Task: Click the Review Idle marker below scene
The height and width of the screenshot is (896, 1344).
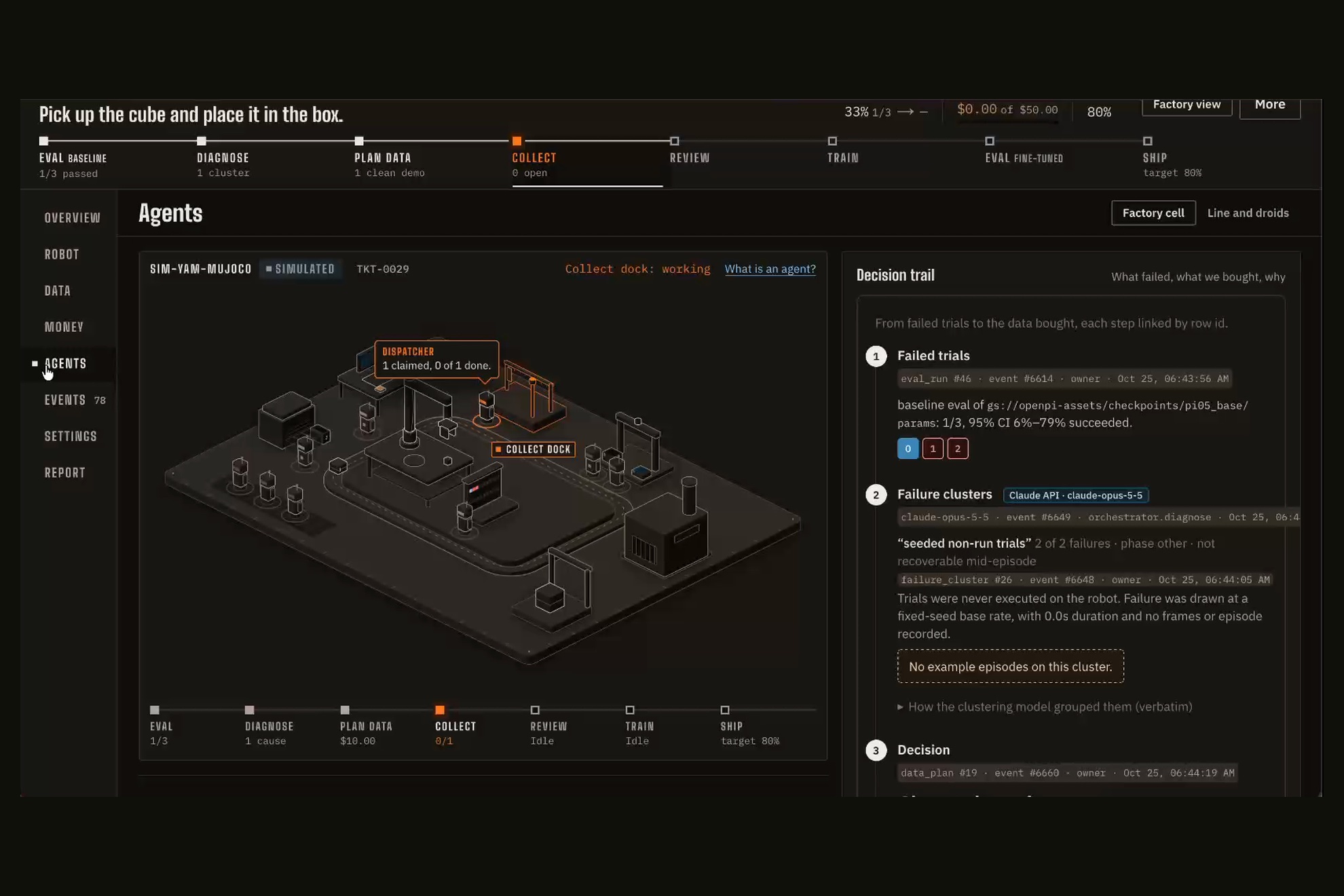Action: pyautogui.click(x=535, y=710)
